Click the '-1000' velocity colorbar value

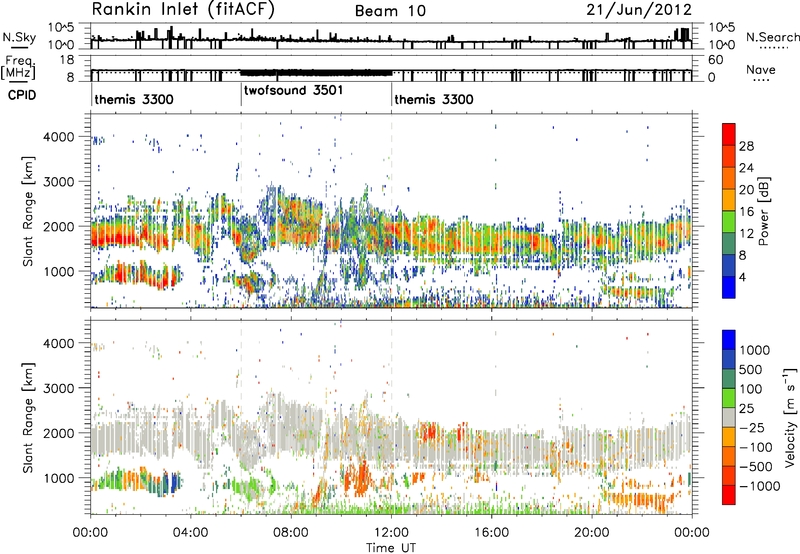tap(760, 486)
